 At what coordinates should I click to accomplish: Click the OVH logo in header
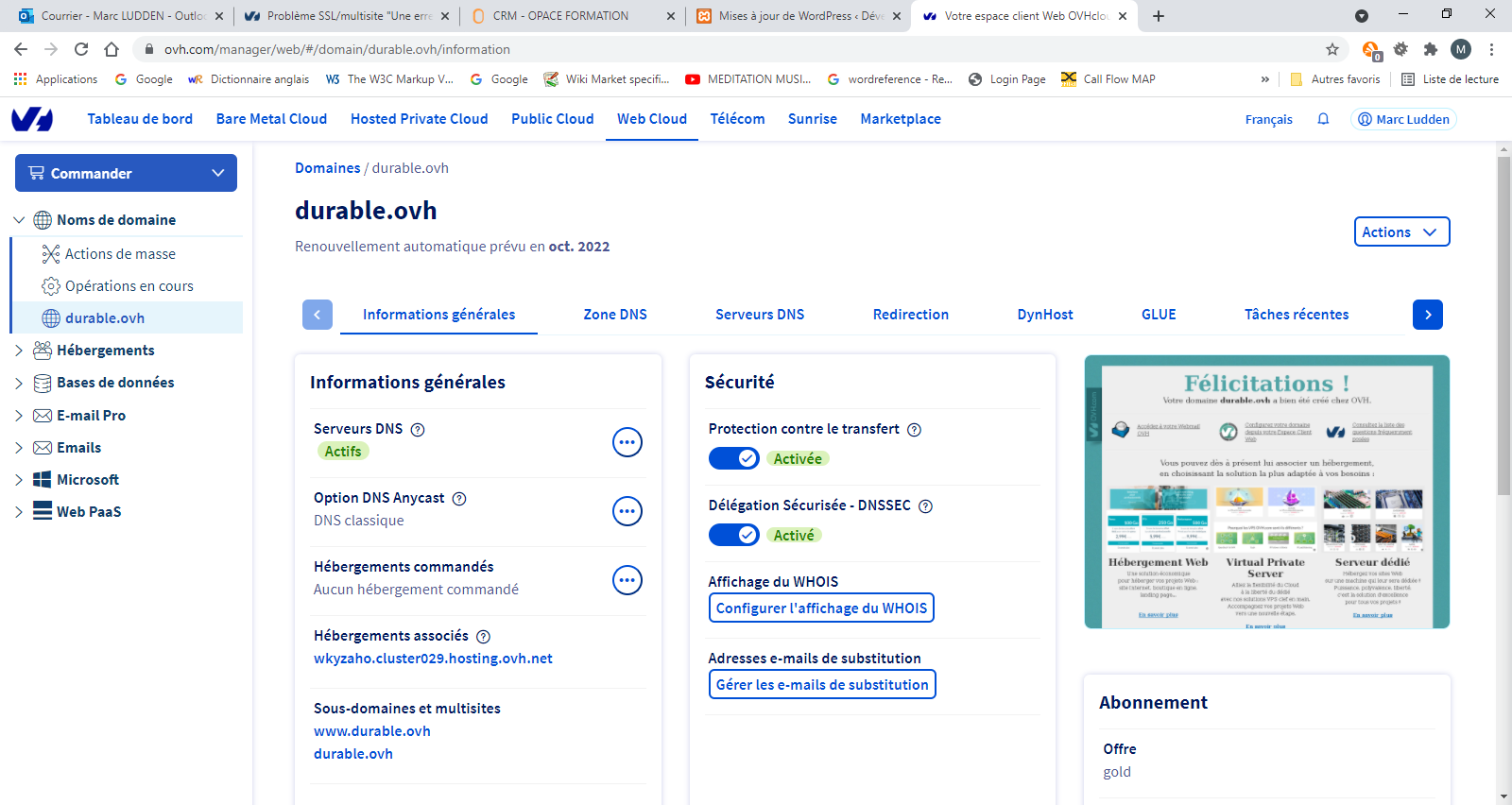pos(32,119)
